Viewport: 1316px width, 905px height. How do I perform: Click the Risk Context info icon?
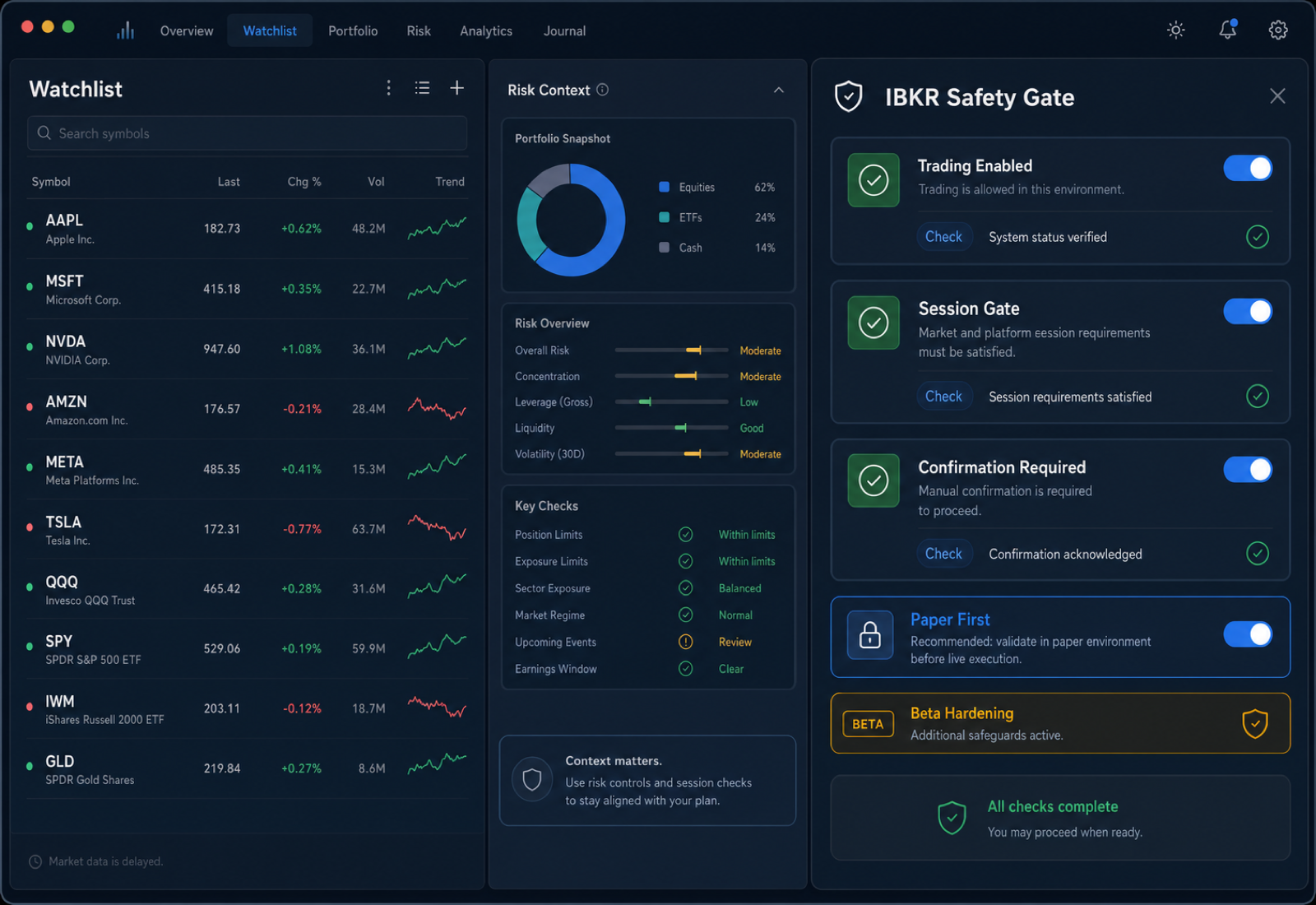[603, 90]
